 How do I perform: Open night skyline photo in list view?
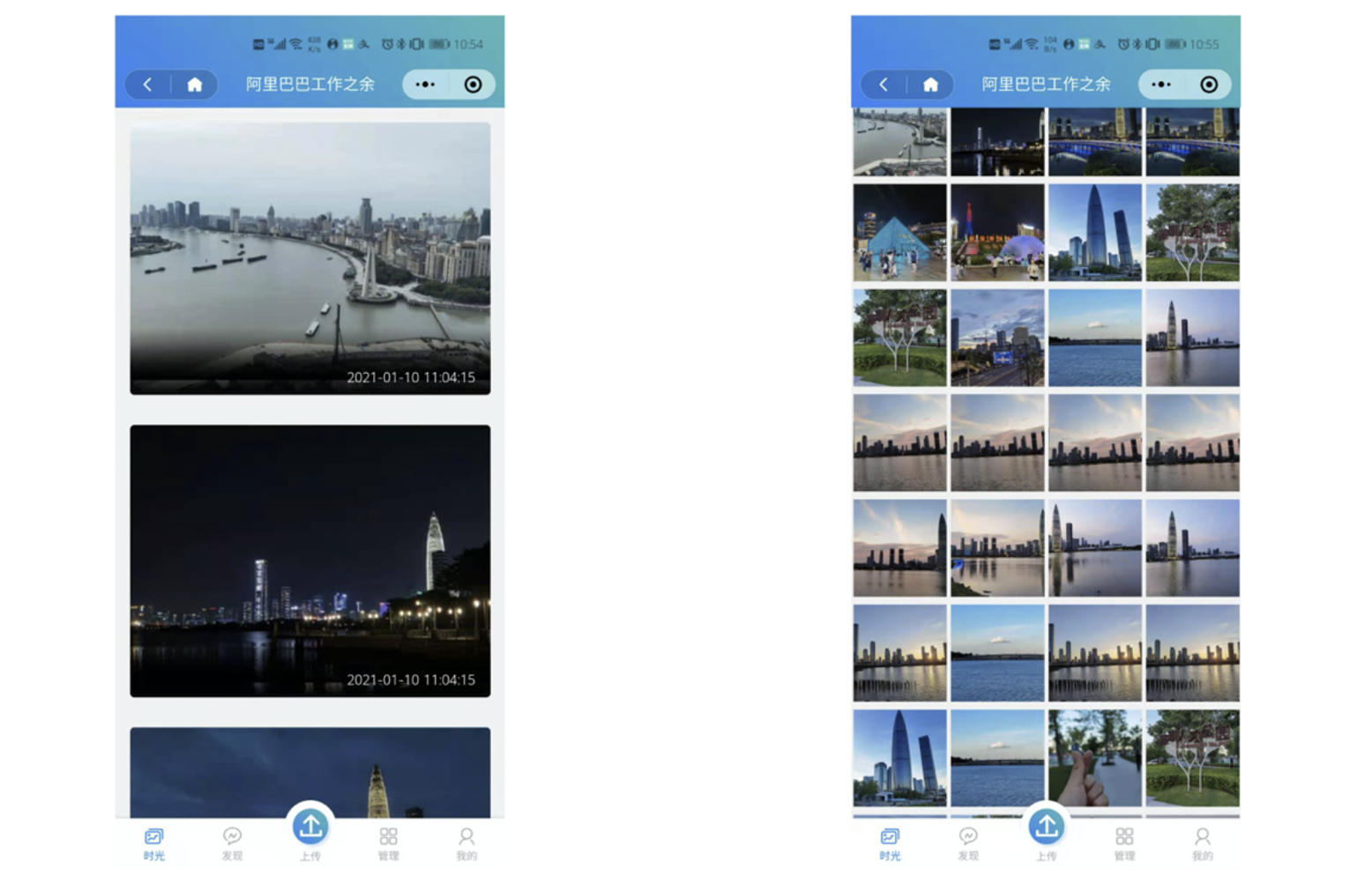pyautogui.click(x=310, y=562)
